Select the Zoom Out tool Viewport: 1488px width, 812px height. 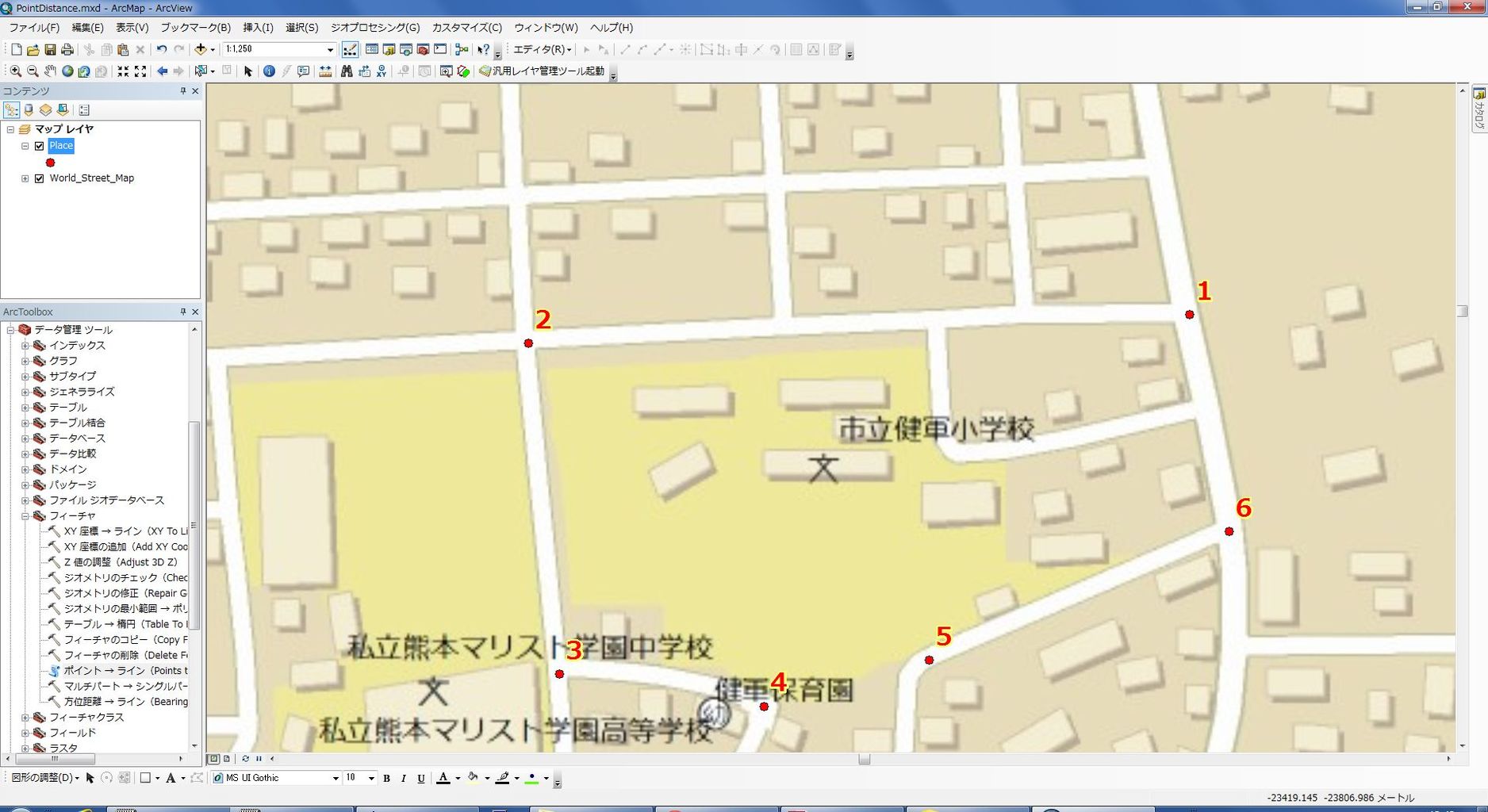click(33, 71)
